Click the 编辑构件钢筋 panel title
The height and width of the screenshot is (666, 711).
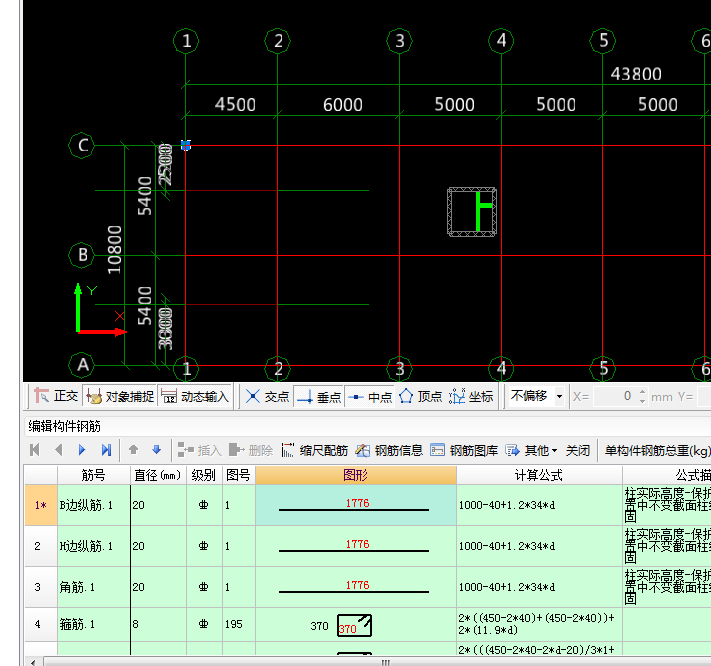(x=64, y=426)
